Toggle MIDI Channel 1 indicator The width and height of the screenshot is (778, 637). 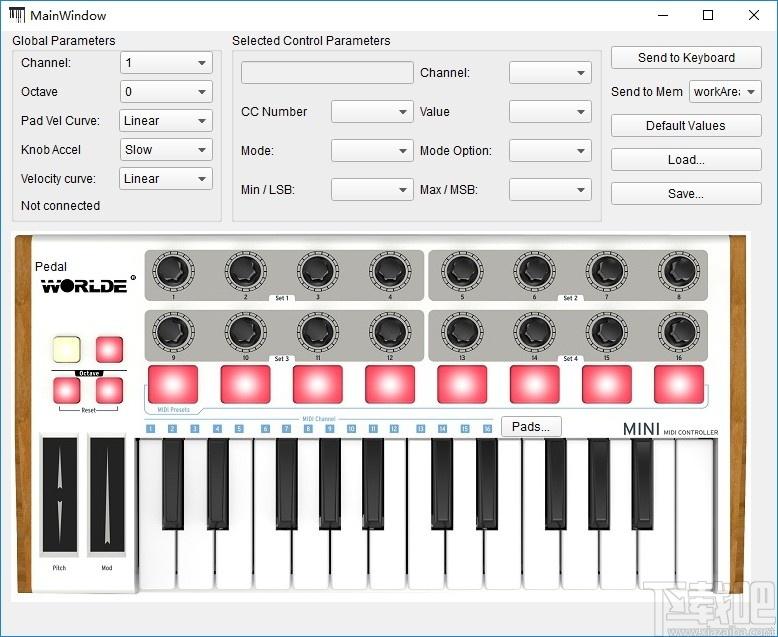(x=151, y=429)
